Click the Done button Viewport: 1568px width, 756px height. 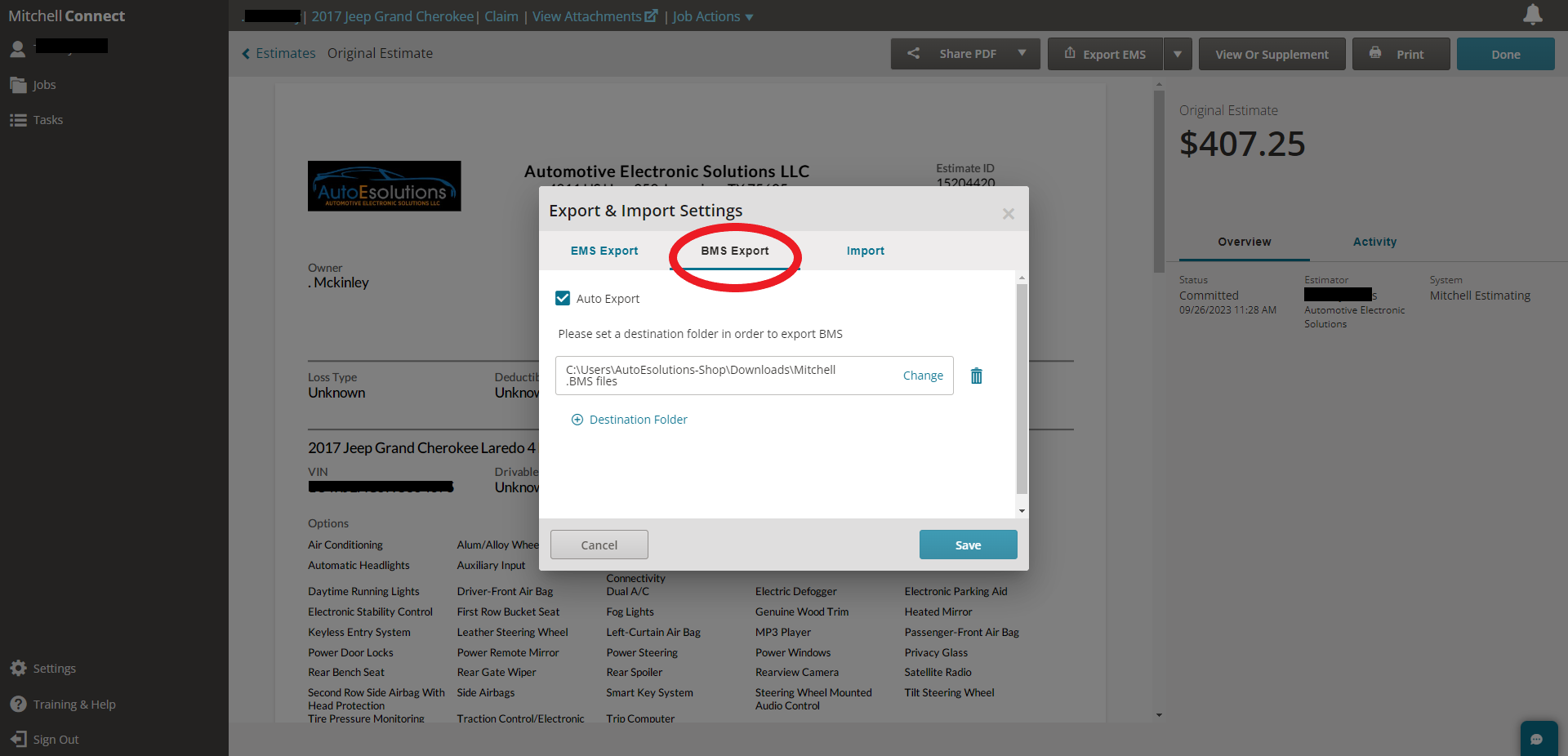pos(1505,54)
